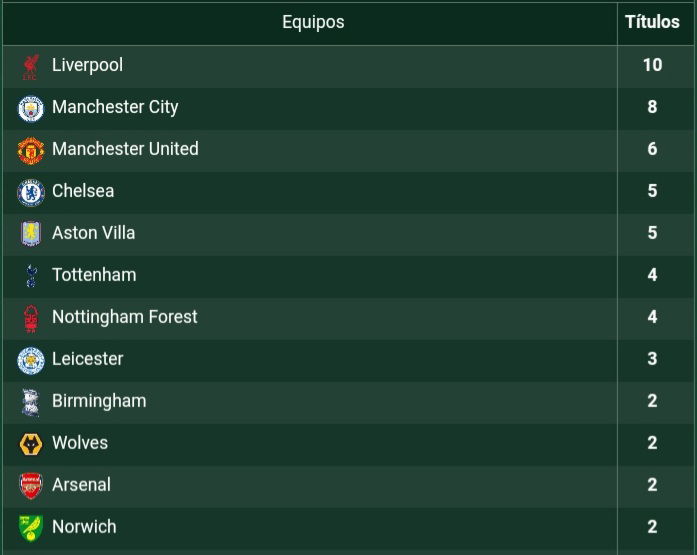Click the Chelsea club crest
Image resolution: width=697 pixels, height=555 pixels.
tap(31, 192)
